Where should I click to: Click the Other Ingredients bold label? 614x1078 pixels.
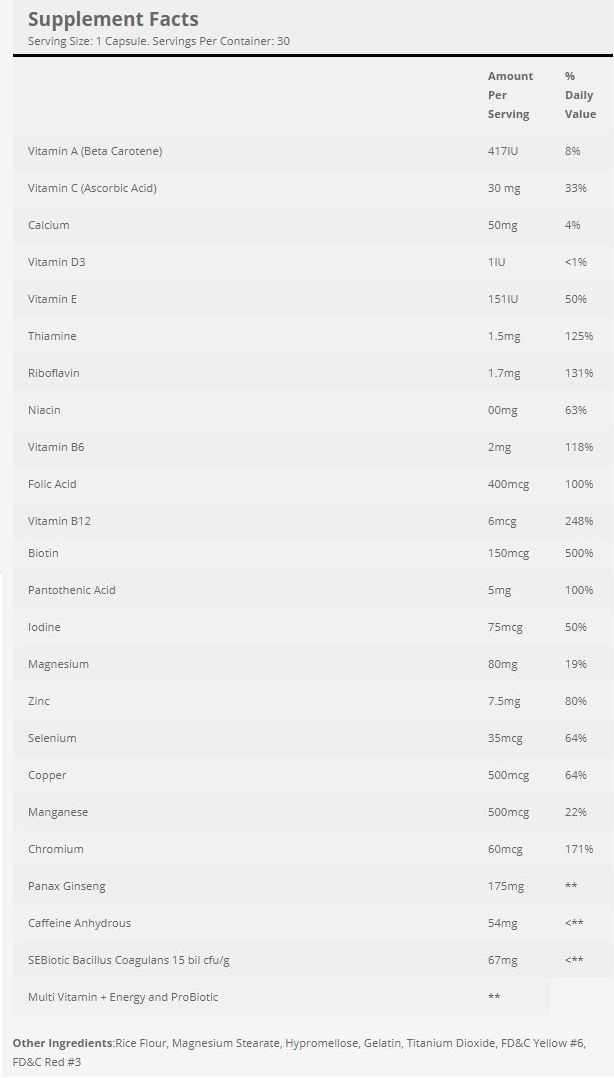pos(63,1043)
